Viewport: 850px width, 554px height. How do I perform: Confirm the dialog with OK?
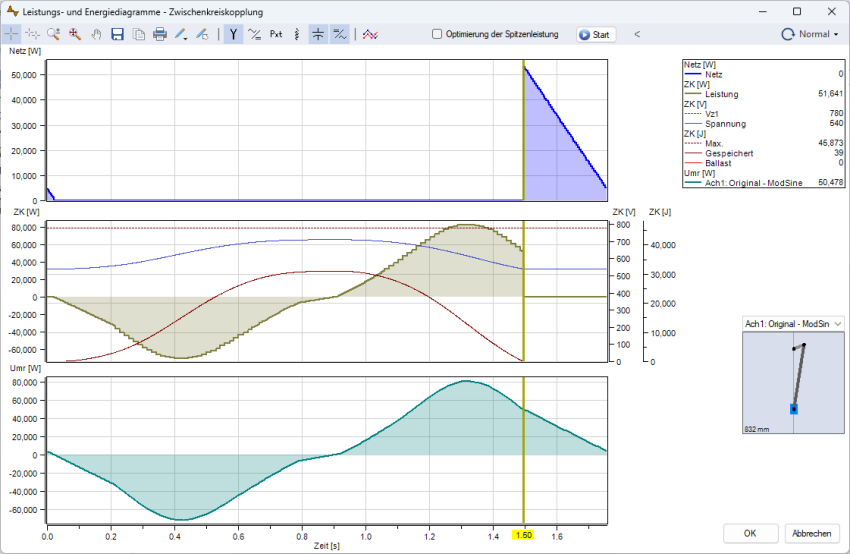tap(750, 533)
